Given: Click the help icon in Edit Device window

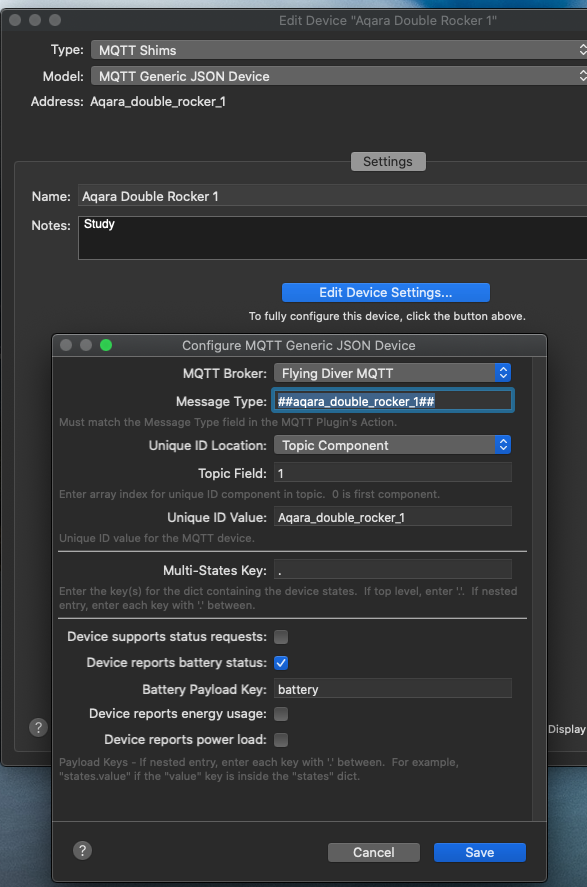Looking at the screenshot, I should pos(38,727).
